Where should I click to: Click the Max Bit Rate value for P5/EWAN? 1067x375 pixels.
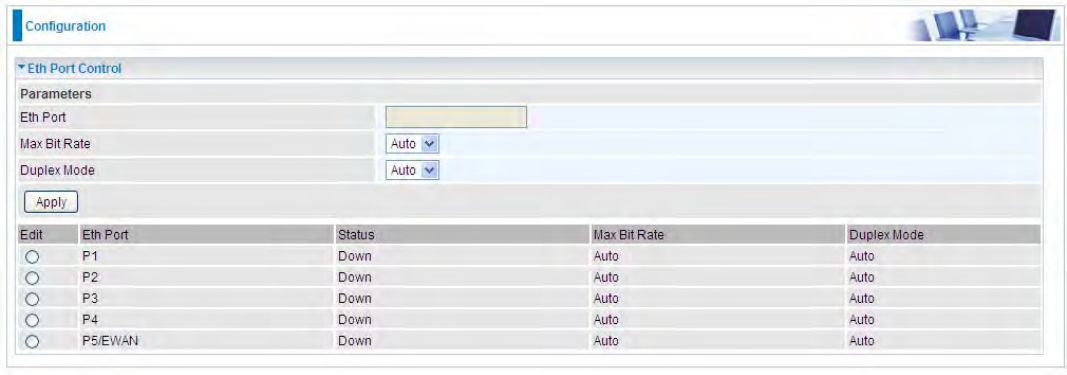[x=606, y=340]
